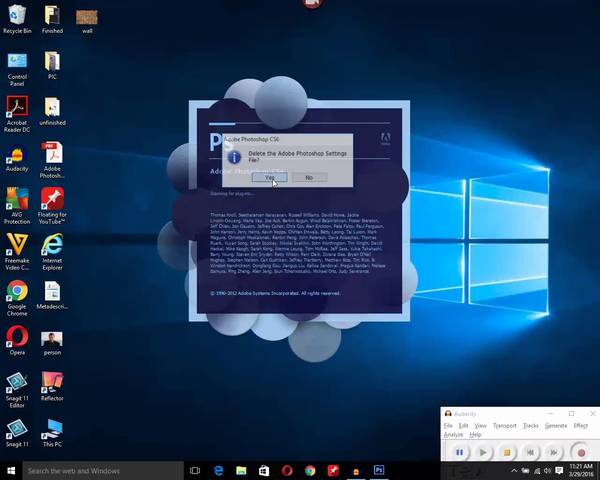Select the Freemake Video Converter shortcut
This screenshot has width=600, height=480.
pos(17,252)
